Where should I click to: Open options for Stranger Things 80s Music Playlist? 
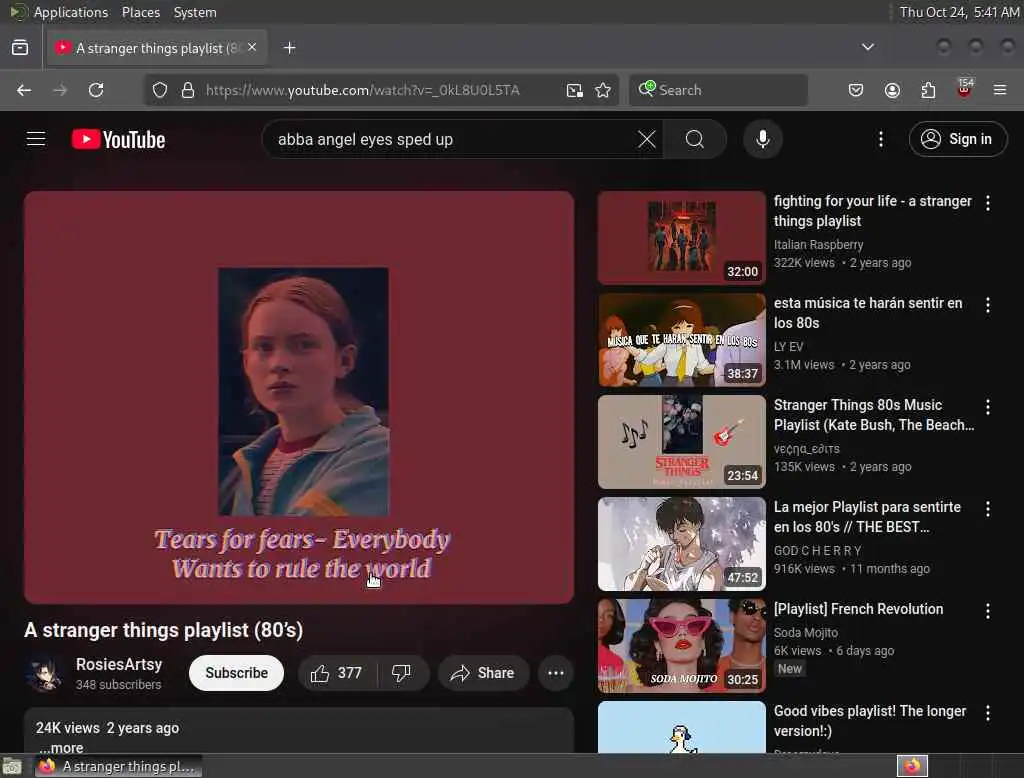coord(987,407)
